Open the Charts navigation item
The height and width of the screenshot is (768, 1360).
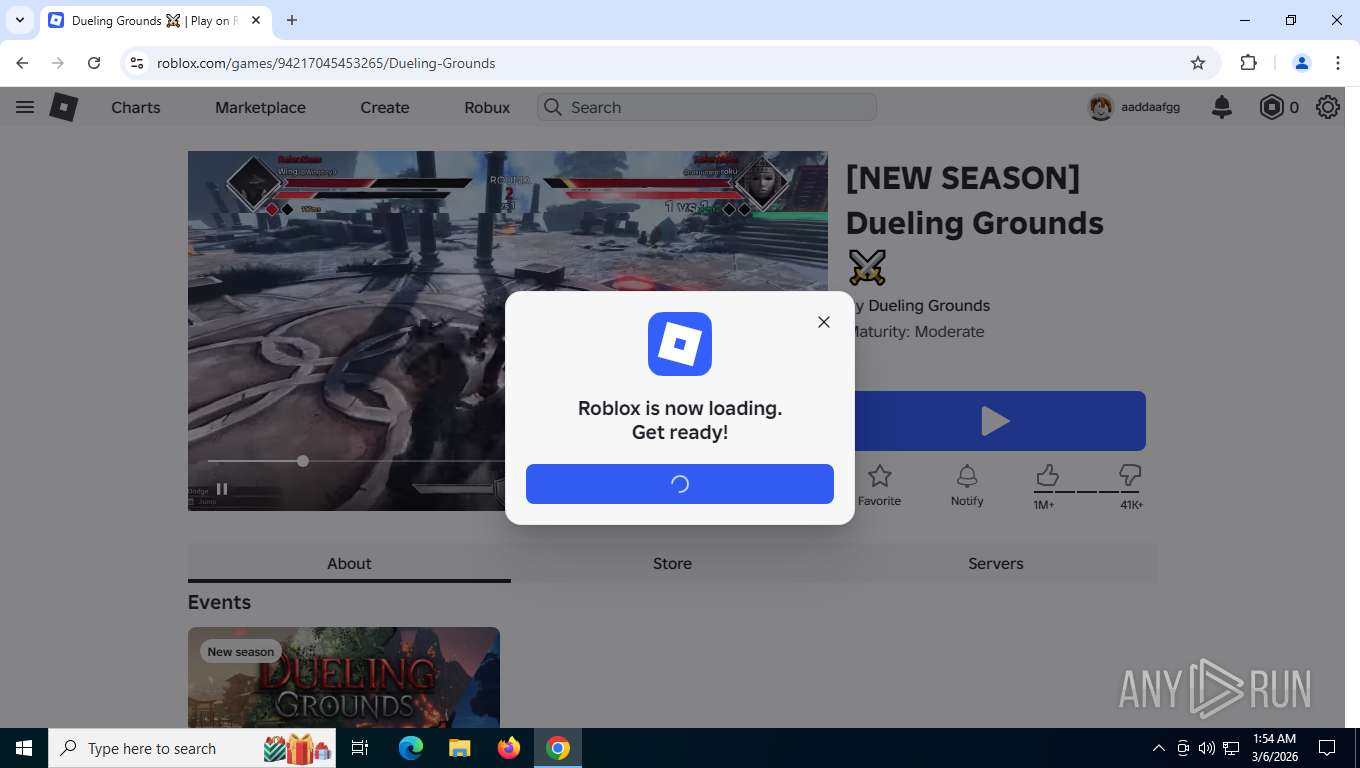point(136,107)
